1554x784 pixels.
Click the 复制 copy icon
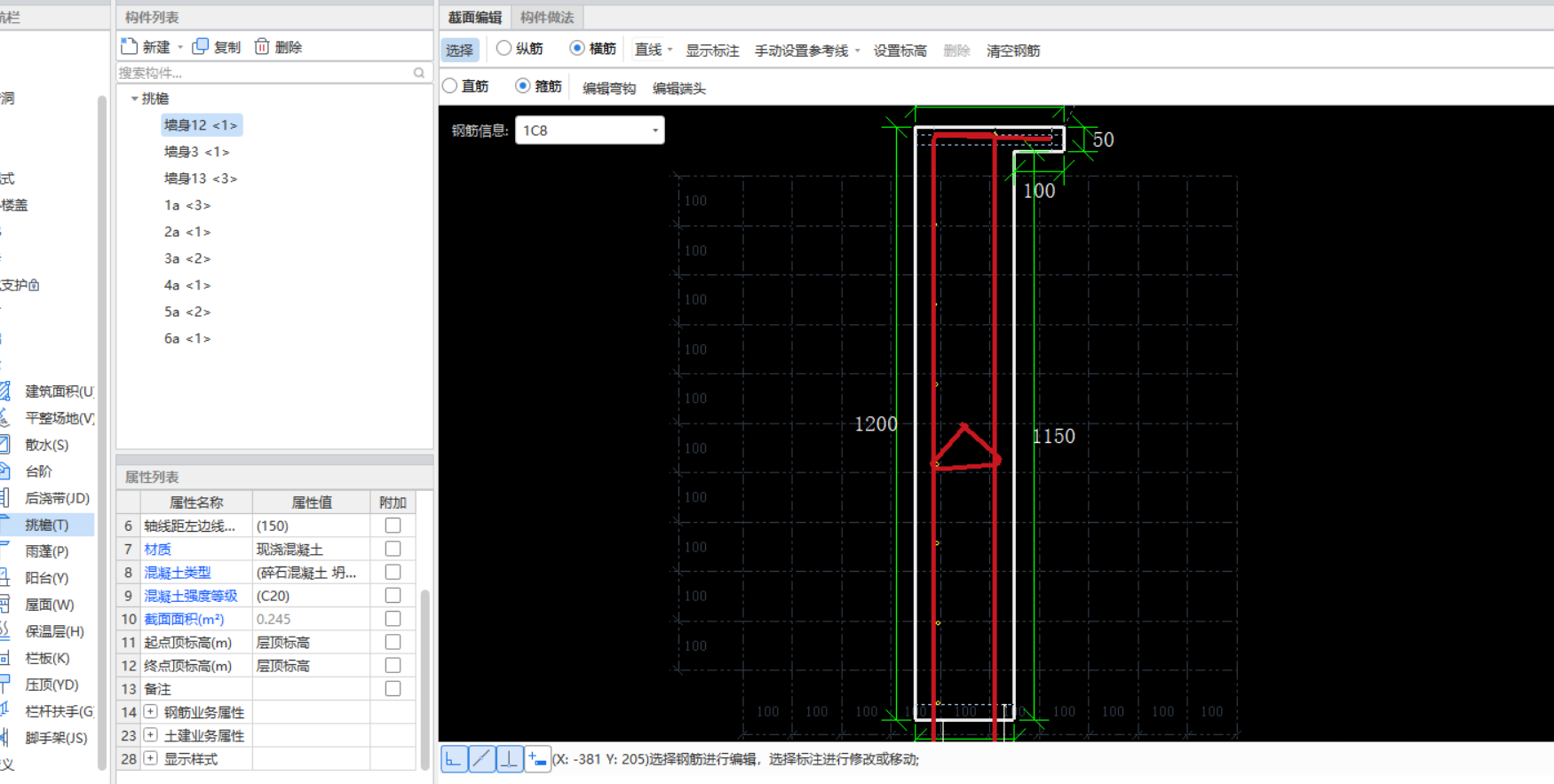tap(201, 46)
